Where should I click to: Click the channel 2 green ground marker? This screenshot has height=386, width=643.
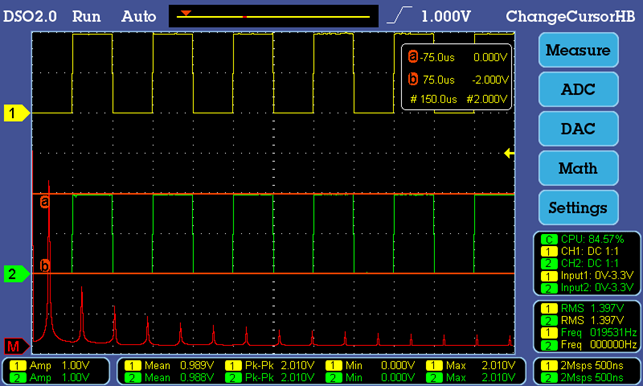tap(17, 274)
